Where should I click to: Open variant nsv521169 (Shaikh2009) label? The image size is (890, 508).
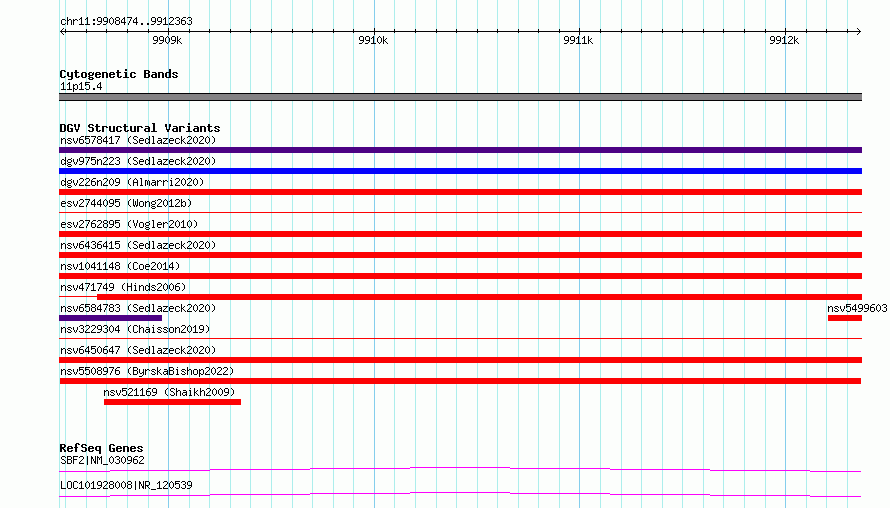[x=169, y=392]
